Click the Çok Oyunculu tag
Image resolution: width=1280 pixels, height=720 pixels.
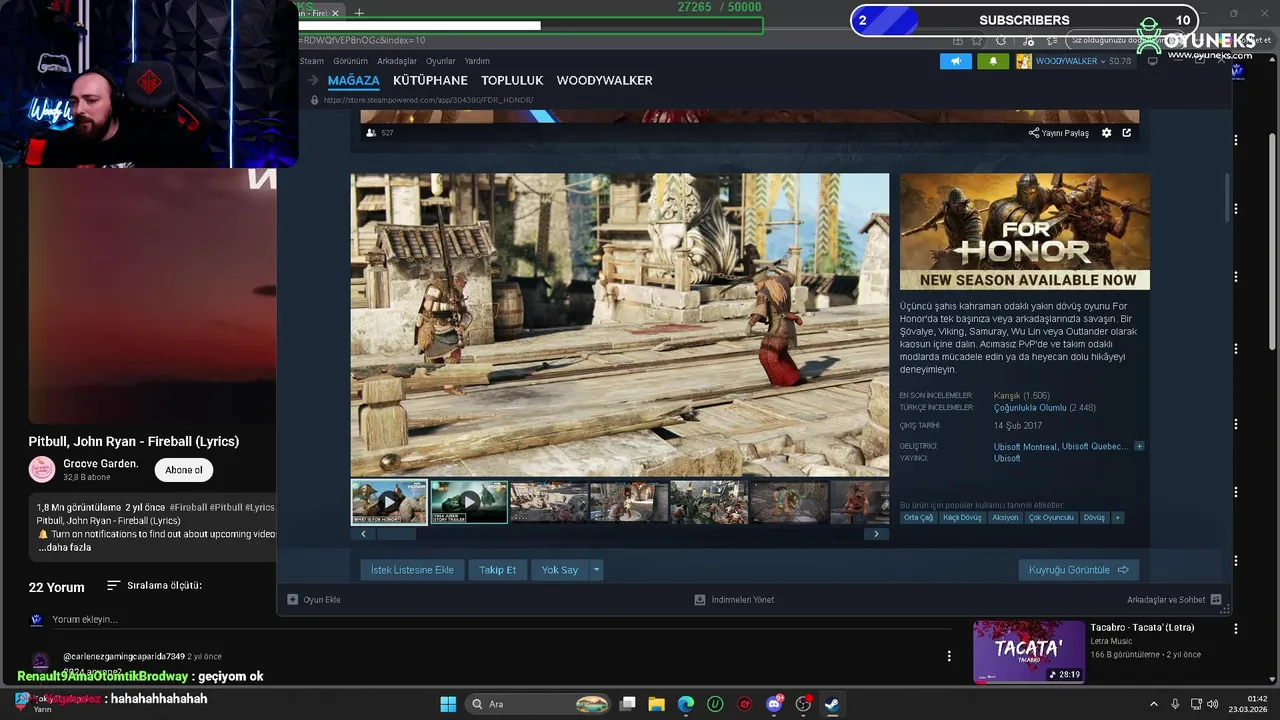click(1051, 517)
